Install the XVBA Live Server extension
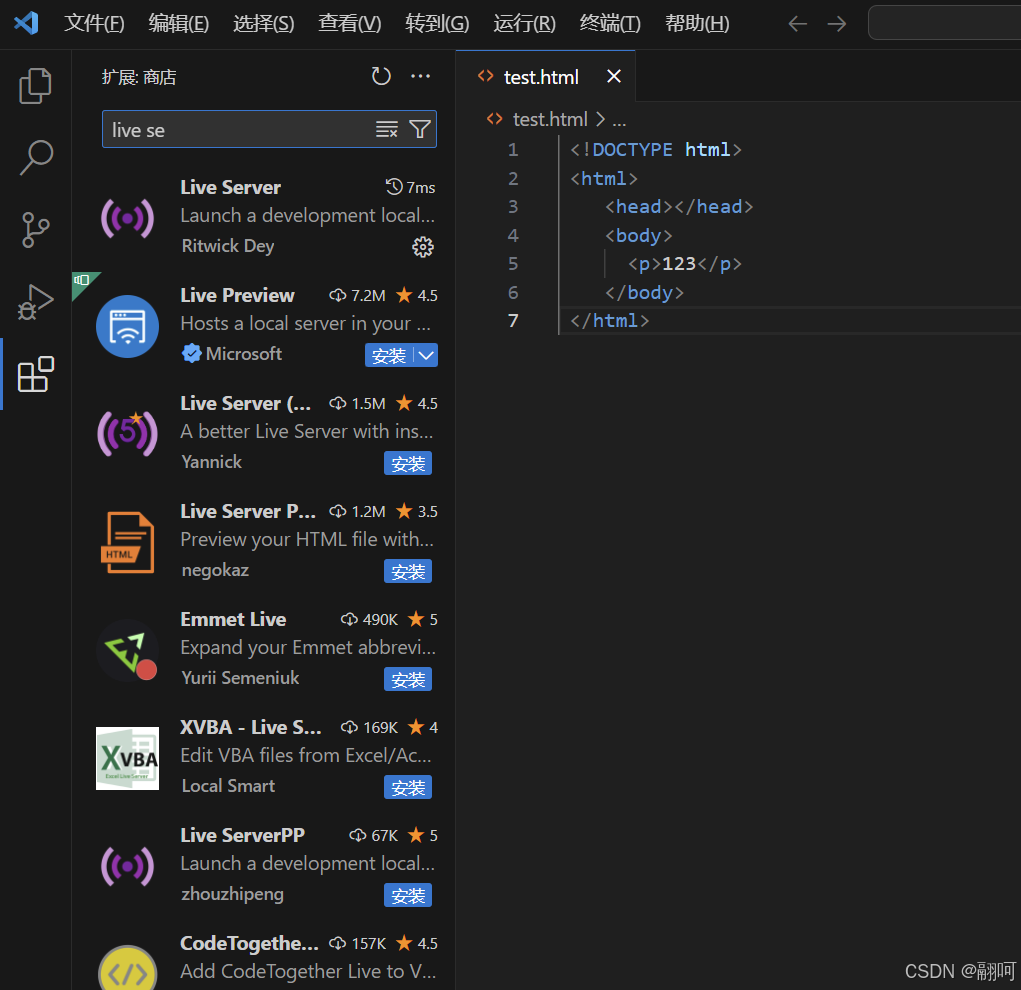 [408, 787]
